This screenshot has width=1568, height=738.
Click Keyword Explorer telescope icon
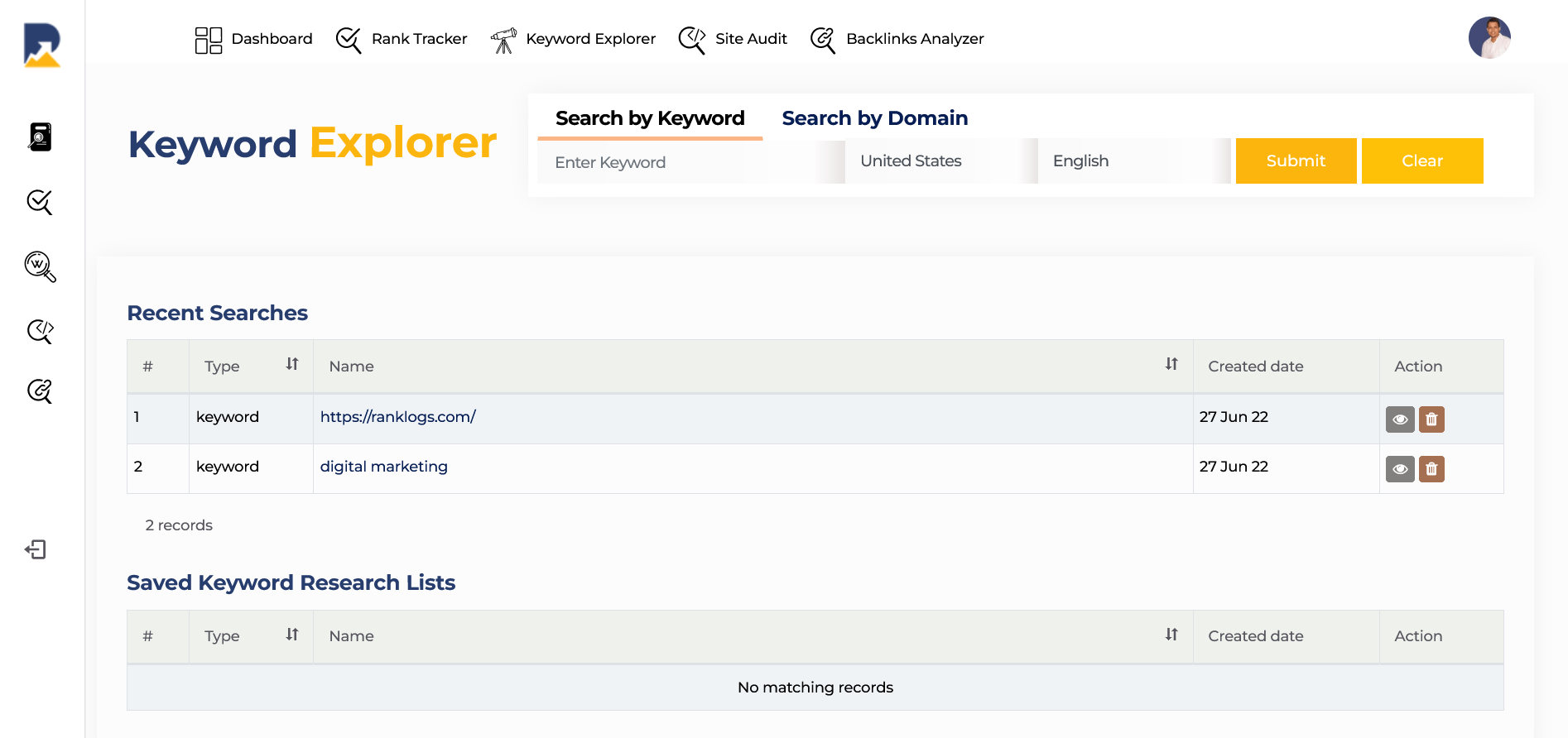(x=503, y=40)
